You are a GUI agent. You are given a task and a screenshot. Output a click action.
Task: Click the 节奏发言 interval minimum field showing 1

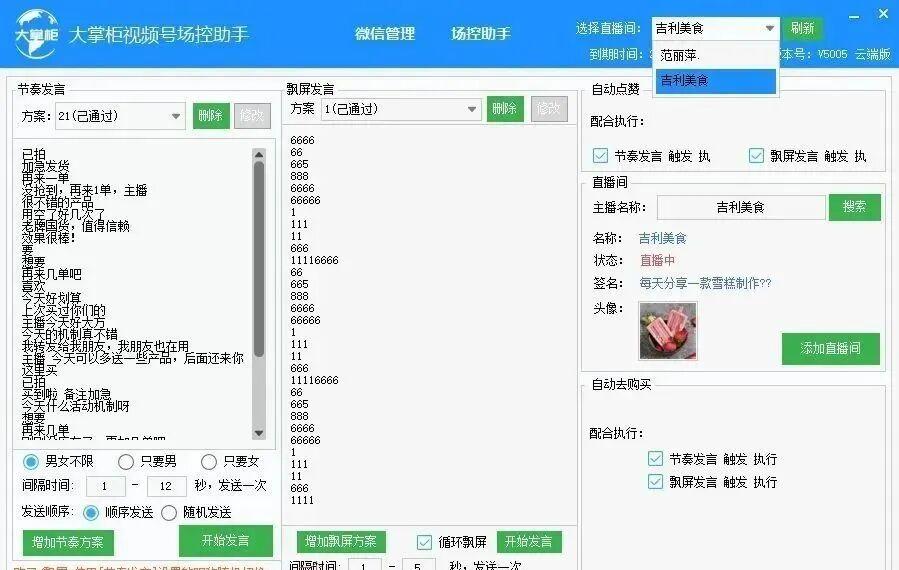(x=105, y=486)
